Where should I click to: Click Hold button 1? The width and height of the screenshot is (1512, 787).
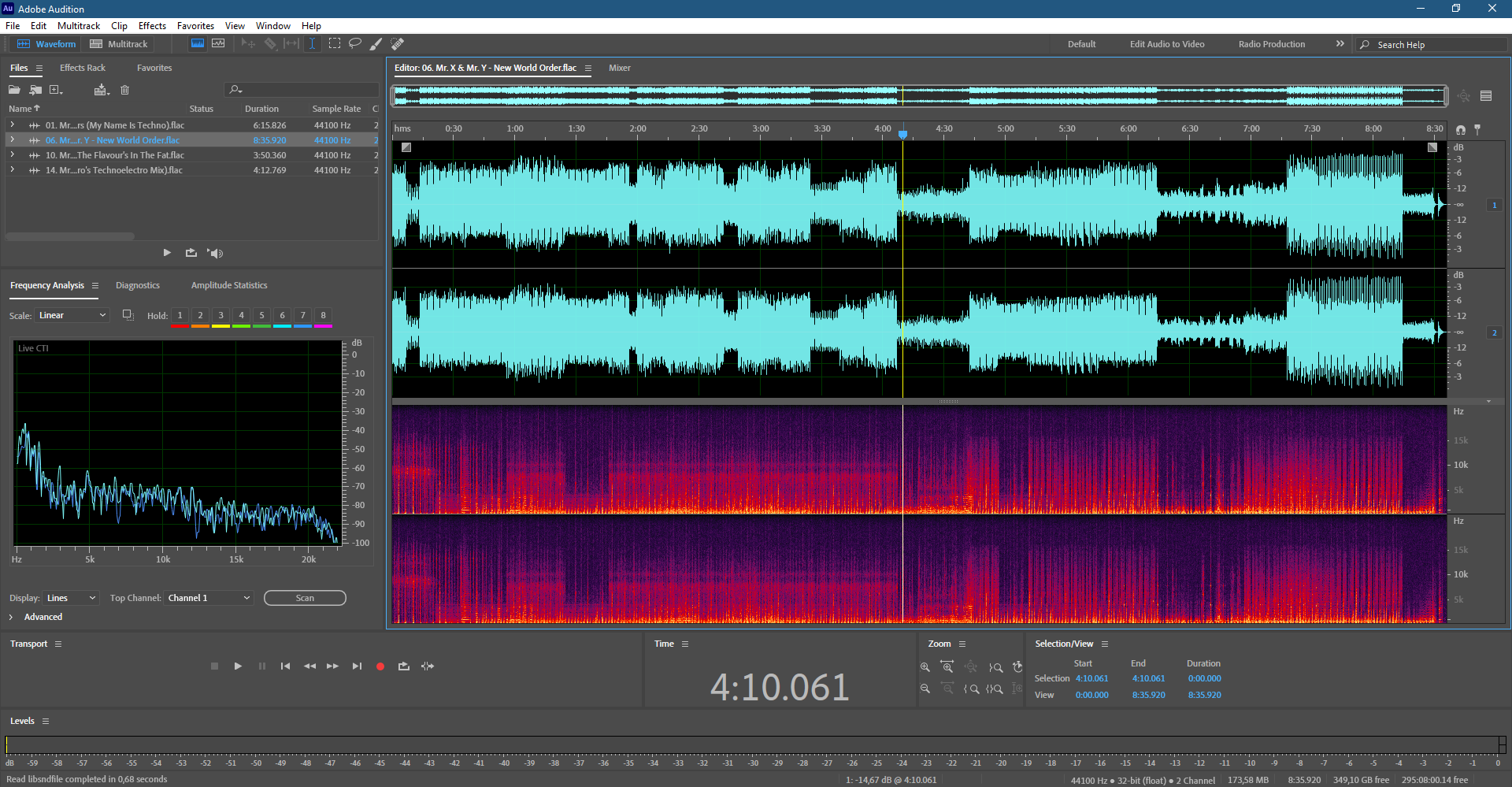coord(180,316)
